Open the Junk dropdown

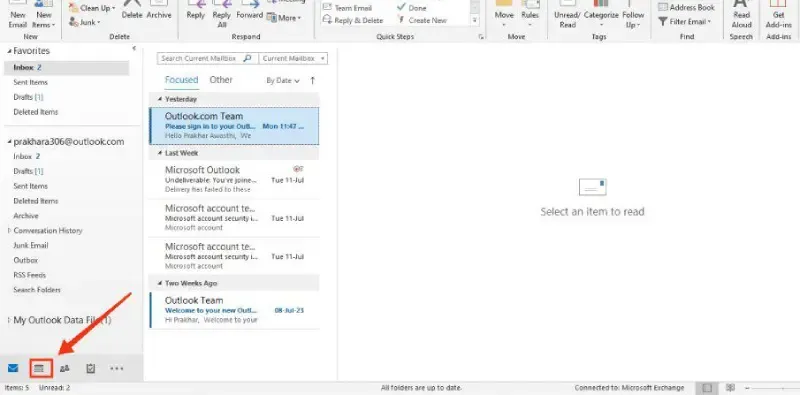pyautogui.click(x=85, y=22)
